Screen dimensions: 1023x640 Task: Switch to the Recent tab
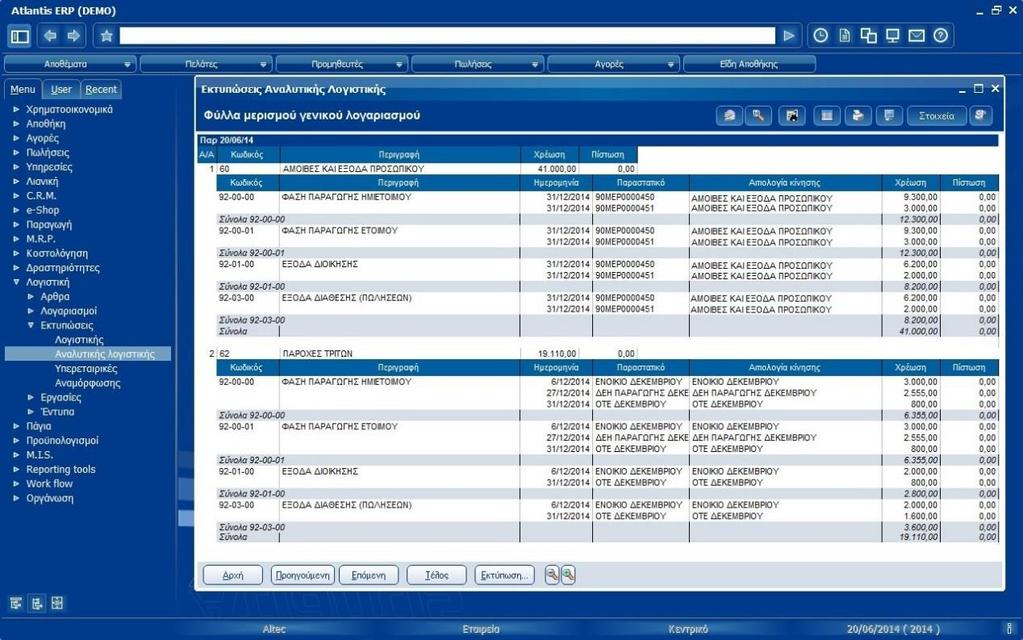pos(101,89)
